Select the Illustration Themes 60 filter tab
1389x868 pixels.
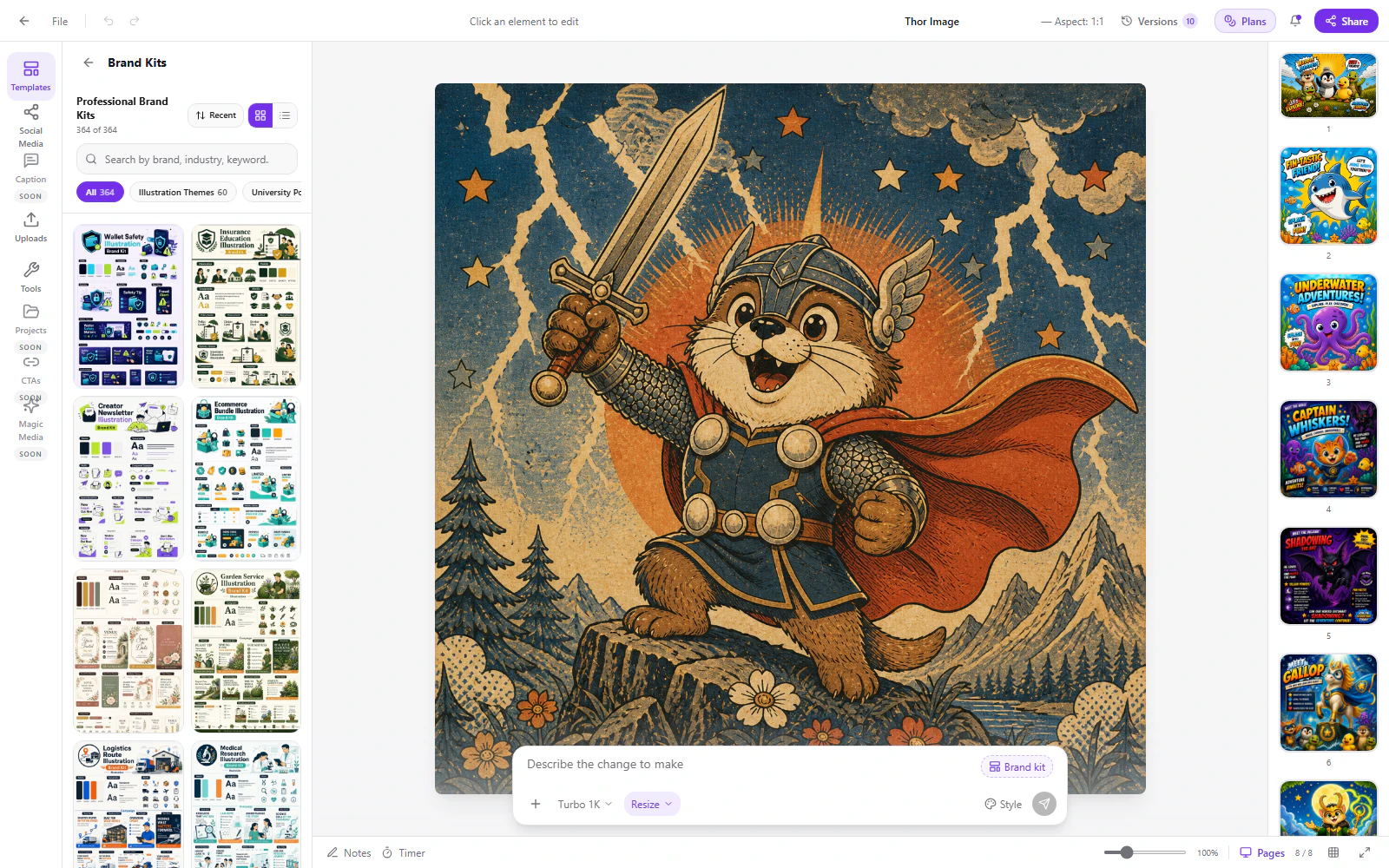(x=182, y=192)
